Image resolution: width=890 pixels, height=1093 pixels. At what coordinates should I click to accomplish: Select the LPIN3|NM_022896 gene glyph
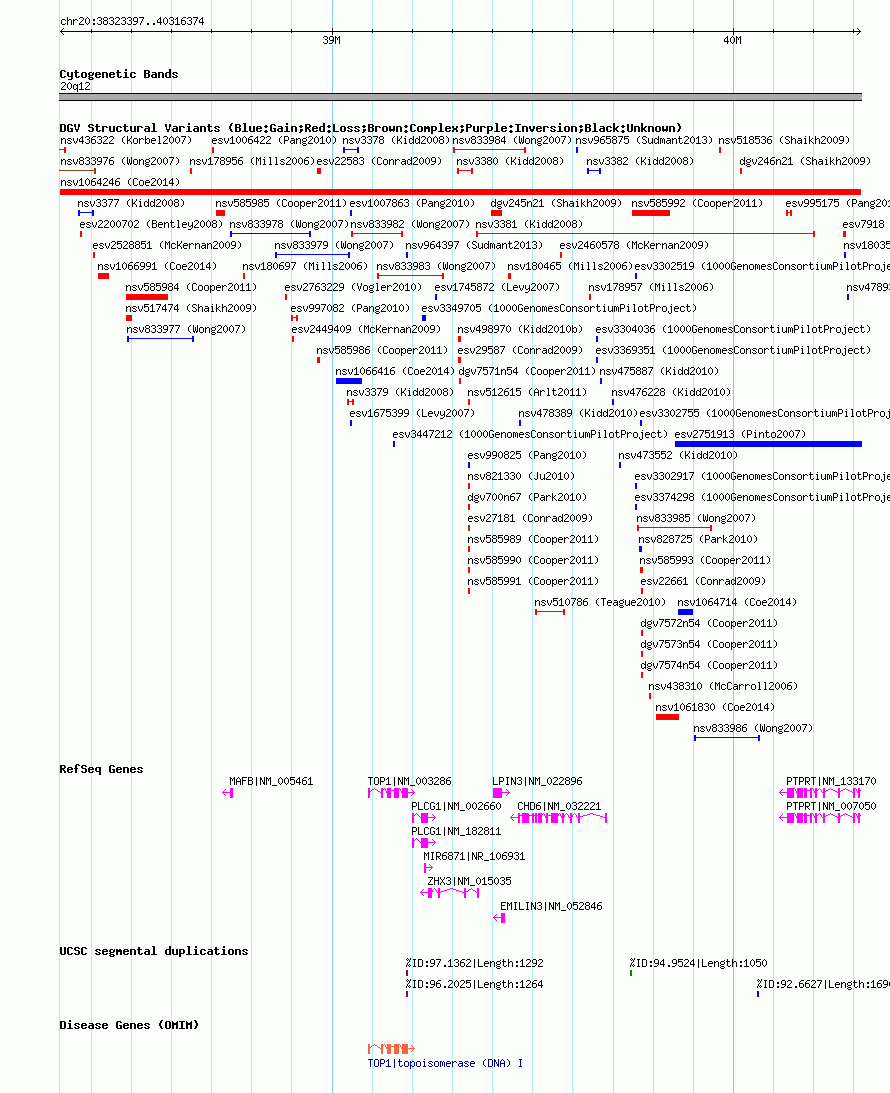[x=501, y=793]
